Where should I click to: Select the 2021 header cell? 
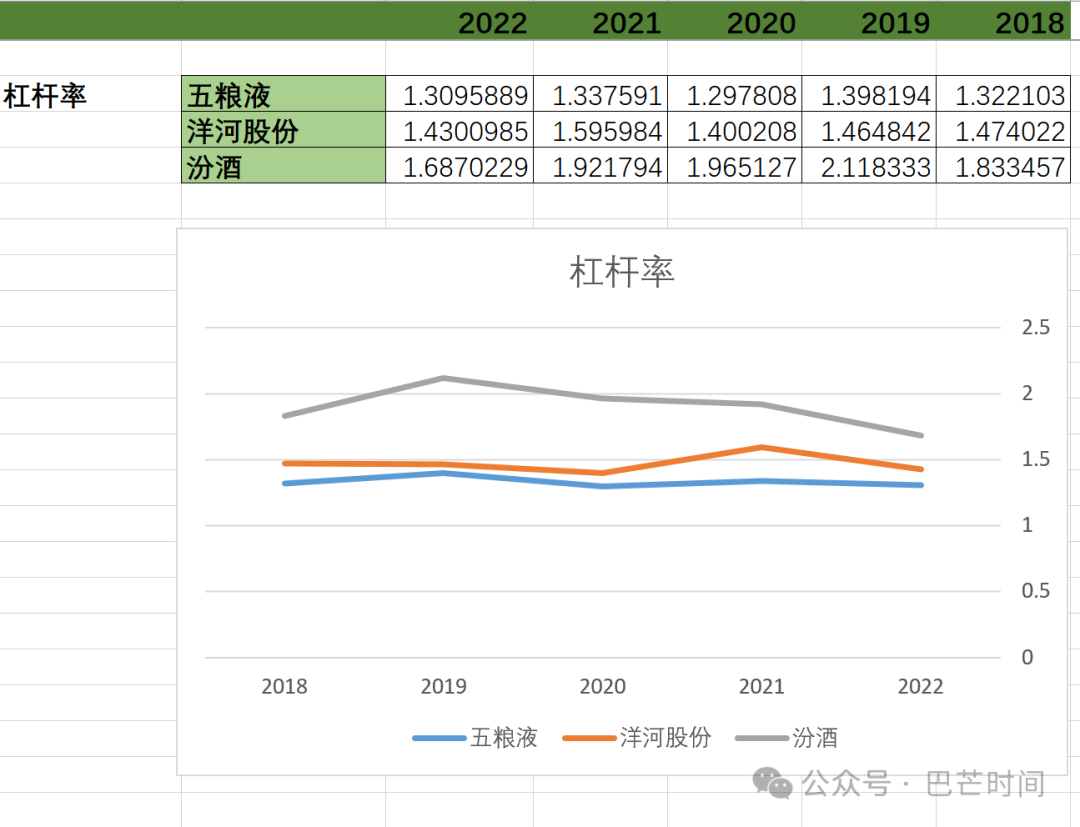[600, 22]
